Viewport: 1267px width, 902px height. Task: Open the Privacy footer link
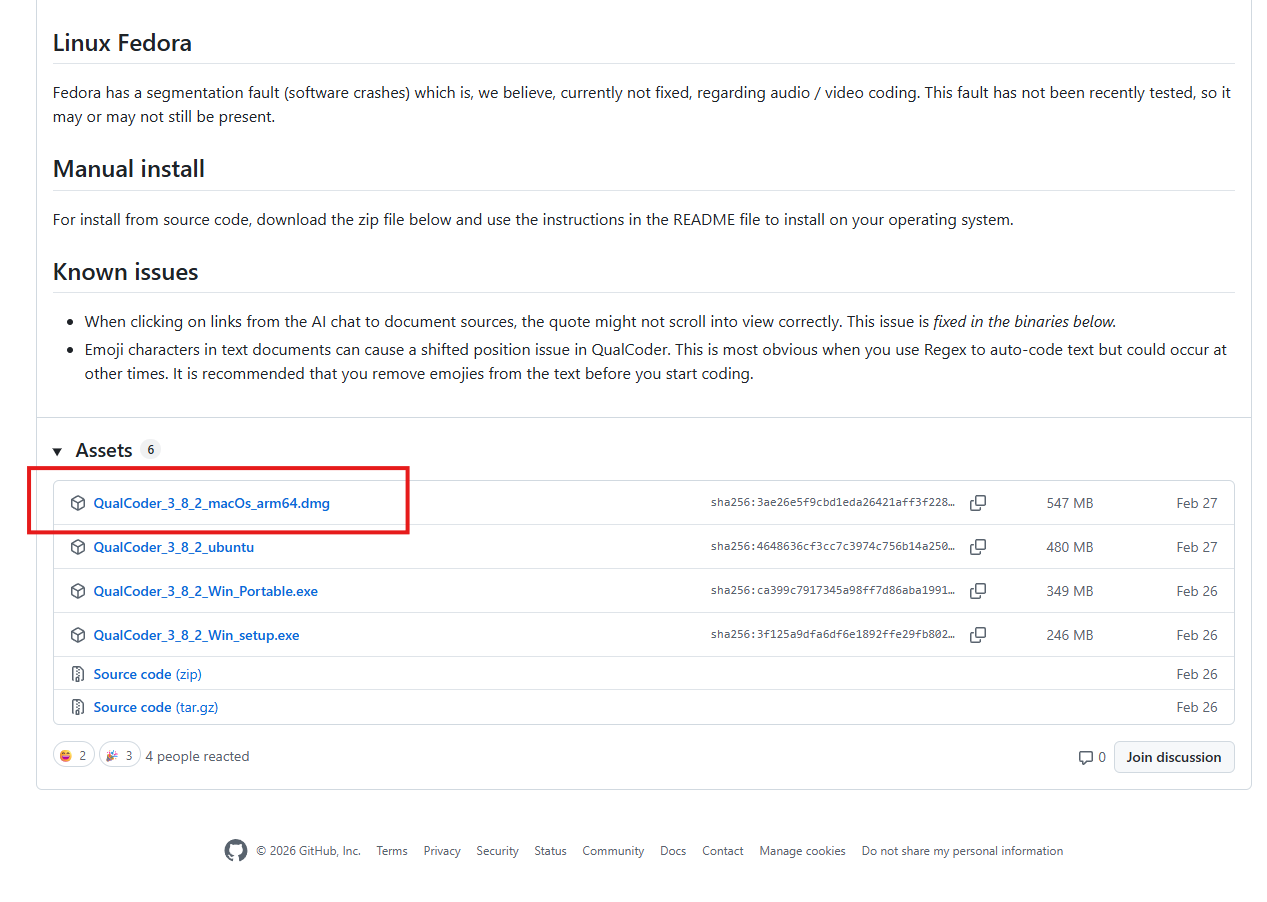point(442,851)
